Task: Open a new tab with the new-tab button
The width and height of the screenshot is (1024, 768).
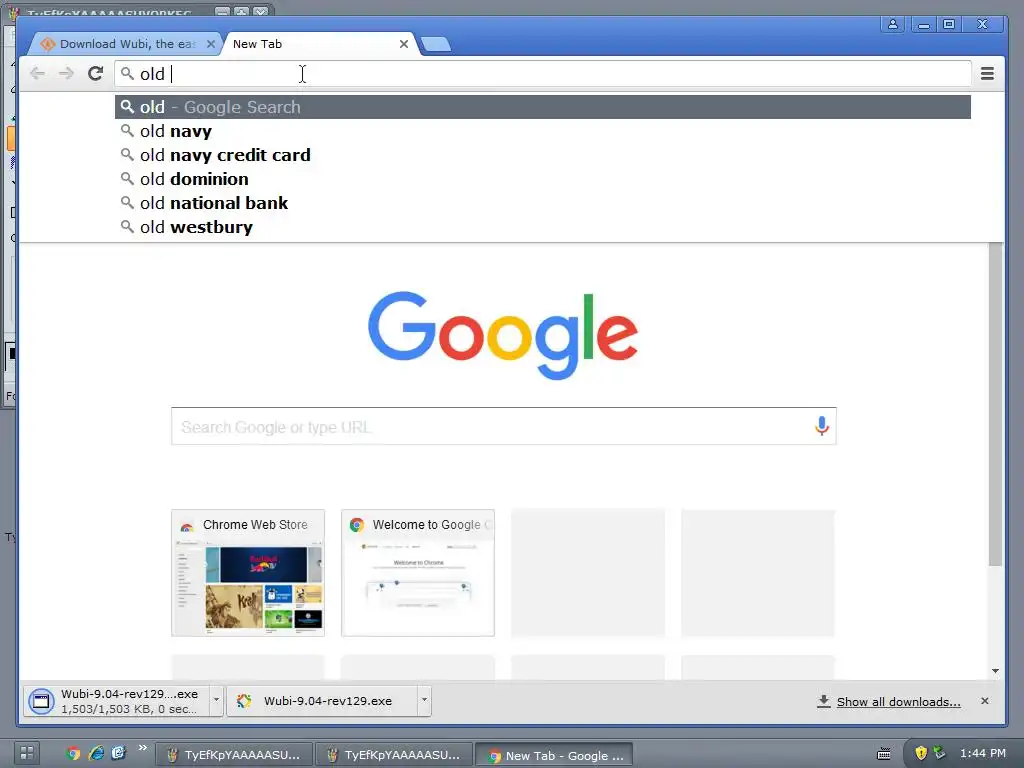Action: coord(435,44)
